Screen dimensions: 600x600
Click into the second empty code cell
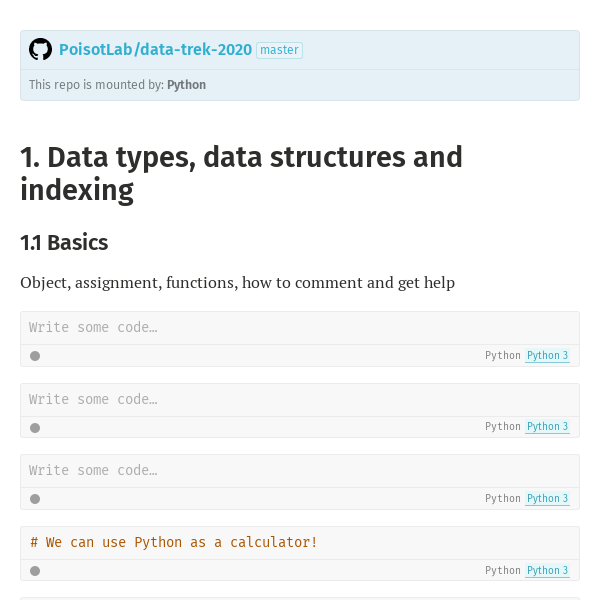pyautogui.click(x=300, y=400)
